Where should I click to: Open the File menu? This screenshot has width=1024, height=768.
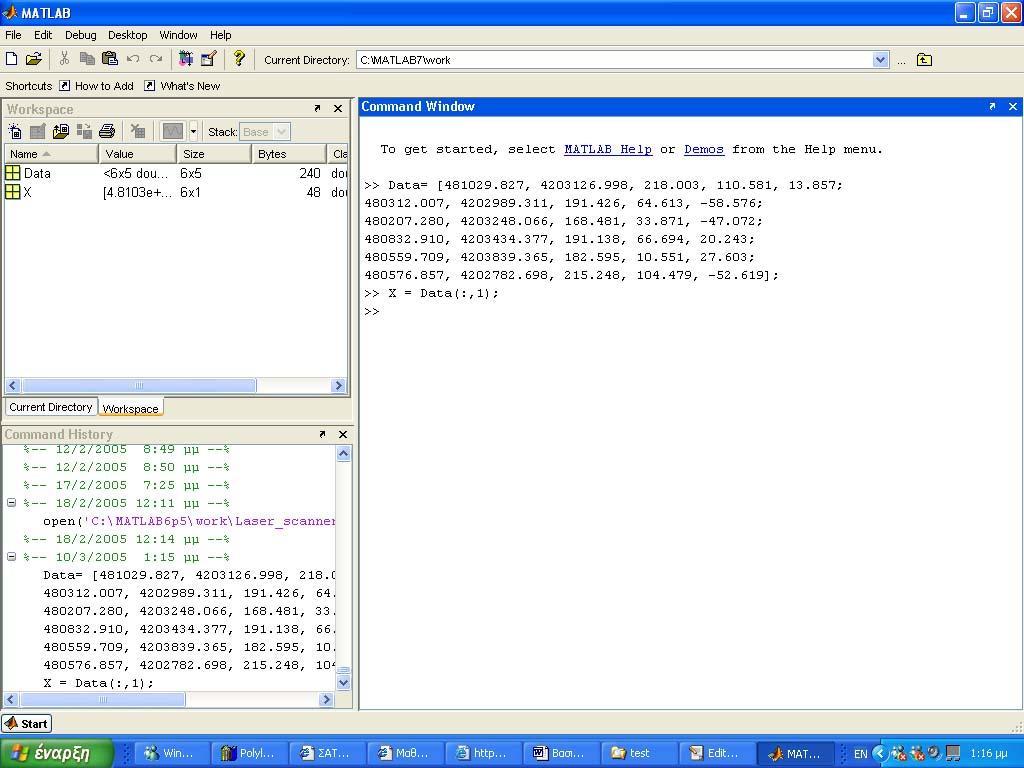point(13,35)
